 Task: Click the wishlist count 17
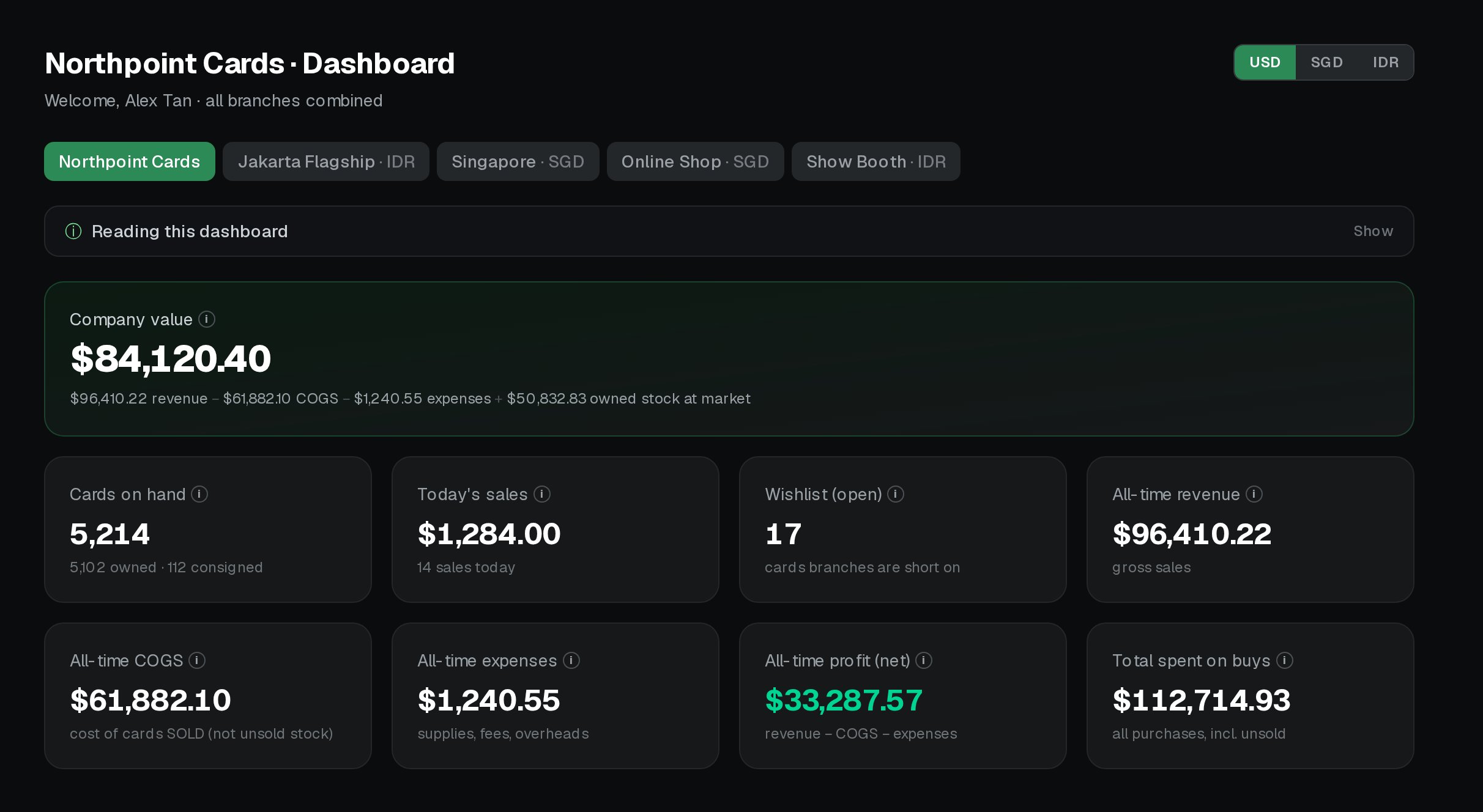point(783,534)
